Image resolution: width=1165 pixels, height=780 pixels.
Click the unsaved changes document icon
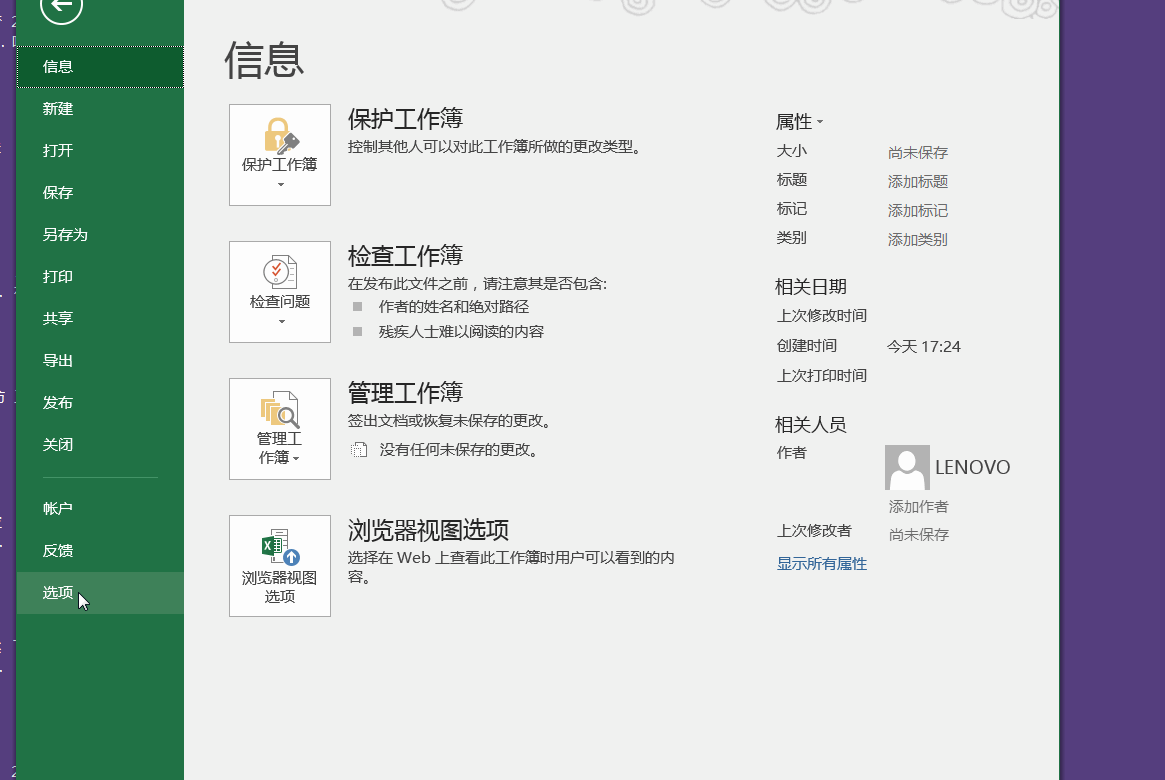pos(358,450)
